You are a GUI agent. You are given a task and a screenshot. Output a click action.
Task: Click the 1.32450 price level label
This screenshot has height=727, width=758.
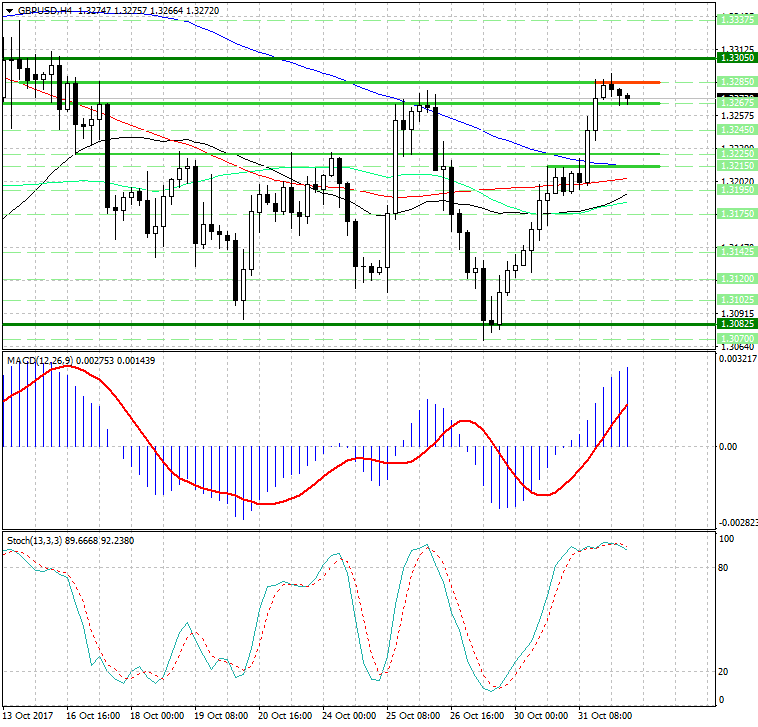pyautogui.click(x=737, y=129)
